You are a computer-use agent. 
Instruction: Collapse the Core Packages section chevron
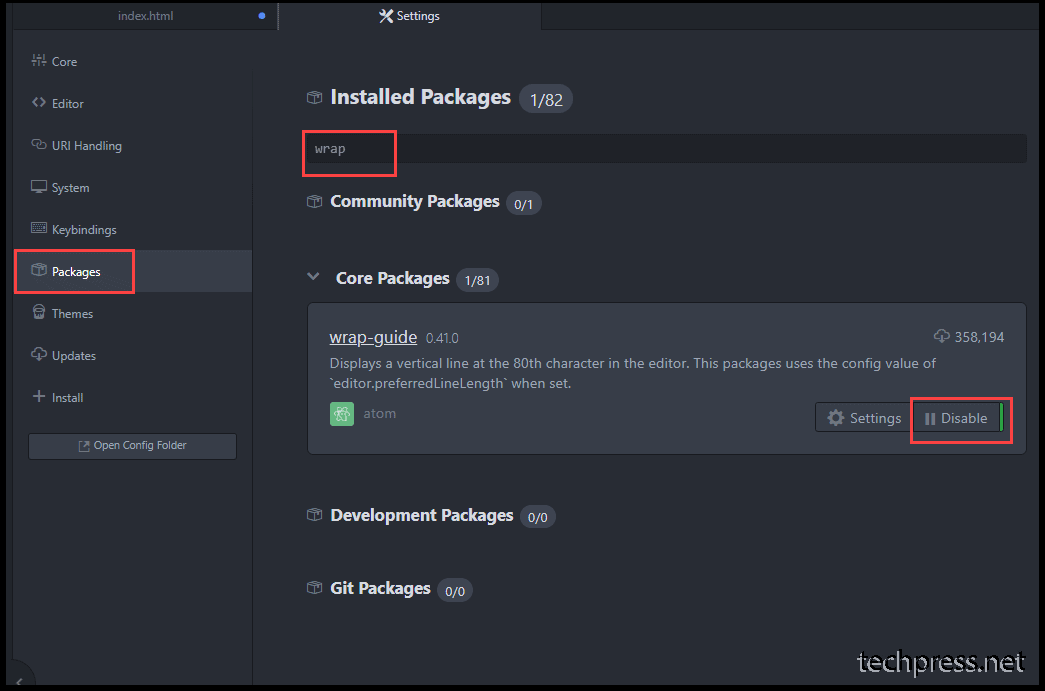[313, 276]
